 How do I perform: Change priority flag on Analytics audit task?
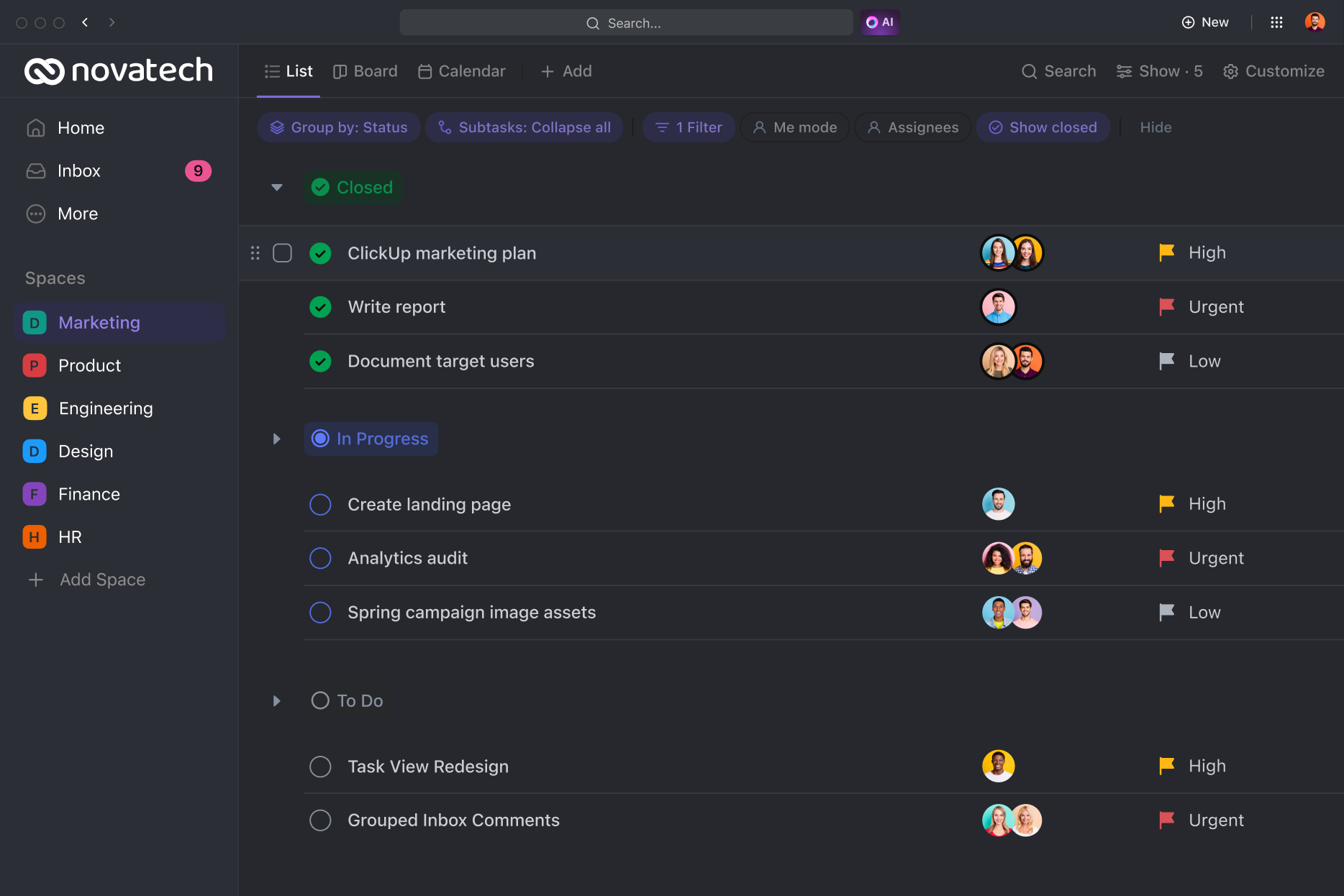(1166, 557)
